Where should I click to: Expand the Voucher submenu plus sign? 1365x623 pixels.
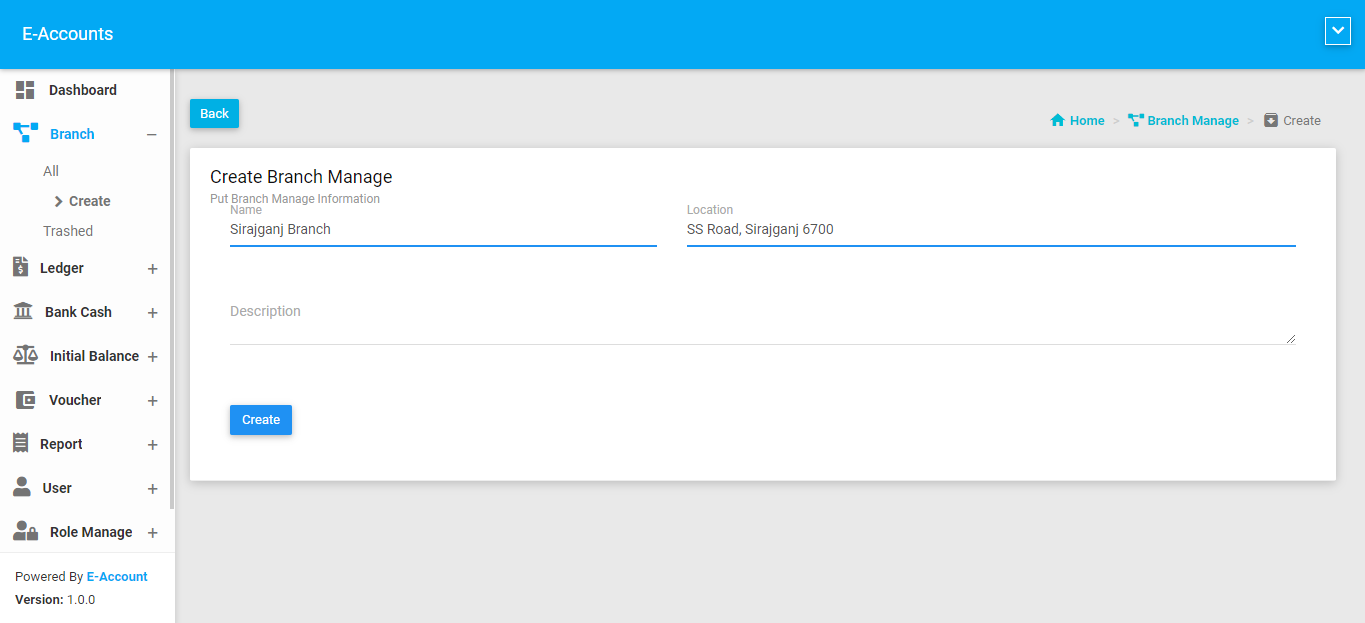point(152,401)
